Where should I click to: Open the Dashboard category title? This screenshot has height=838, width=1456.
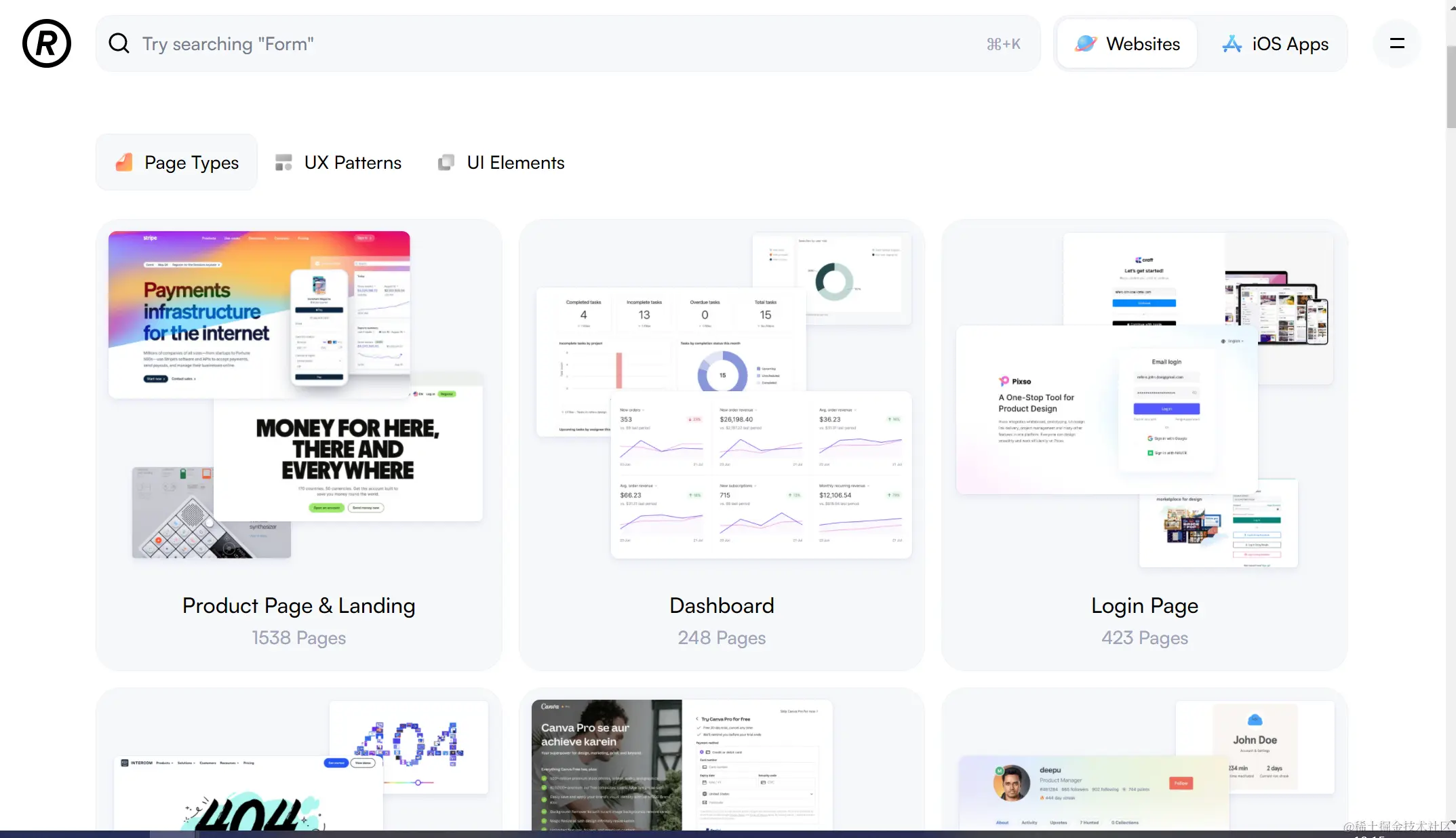point(722,605)
